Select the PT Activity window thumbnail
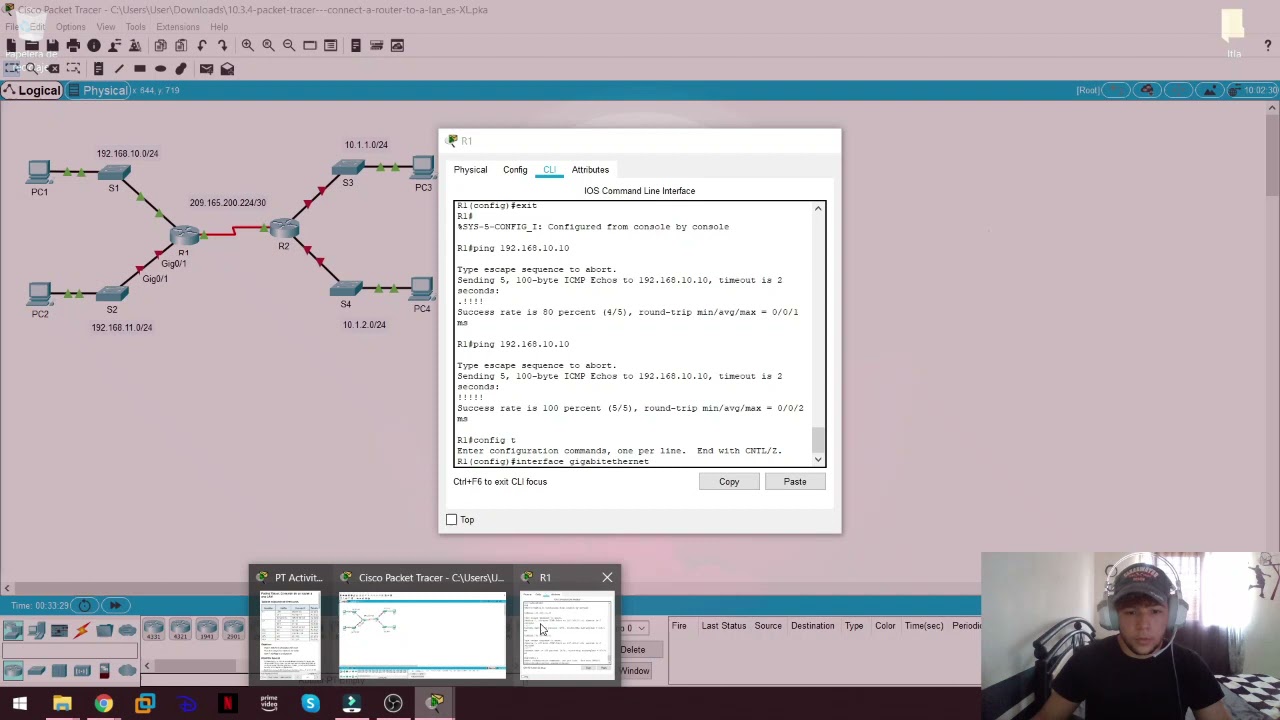Screen dimensions: 1280x720 (290, 635)
